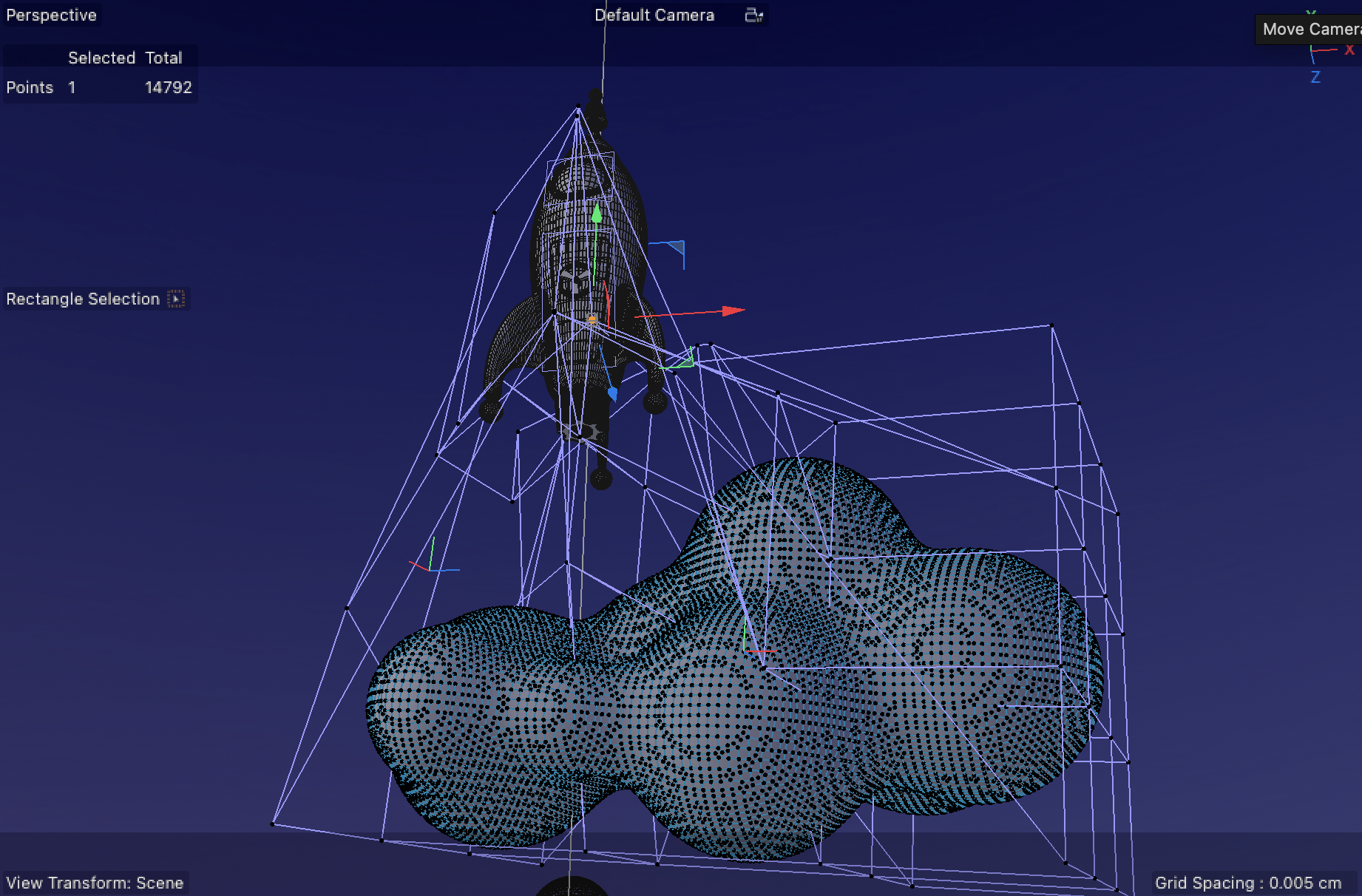Click the Default Camera label
This screenshot has height=896, width=1362.
pos(654,15)
